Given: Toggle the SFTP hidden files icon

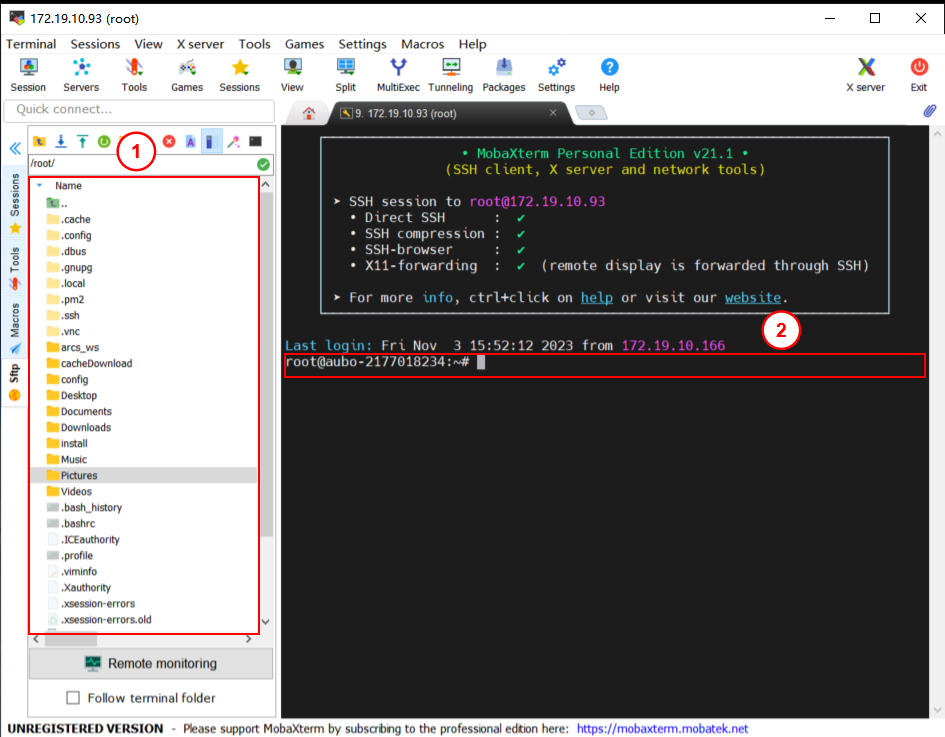Looking at the screenshot, I should click(211, 142).
